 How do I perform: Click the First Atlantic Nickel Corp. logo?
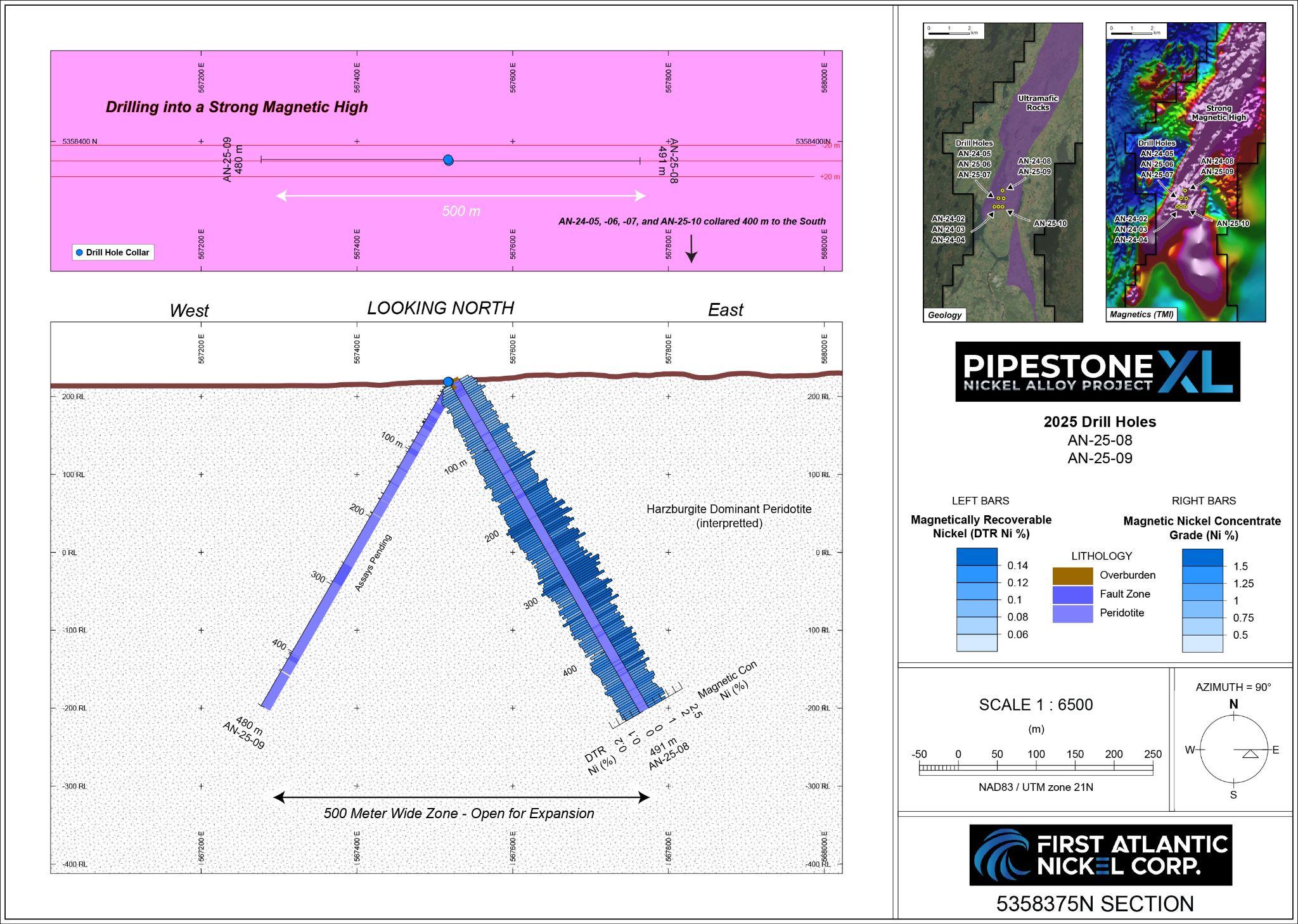point(1100,855)
